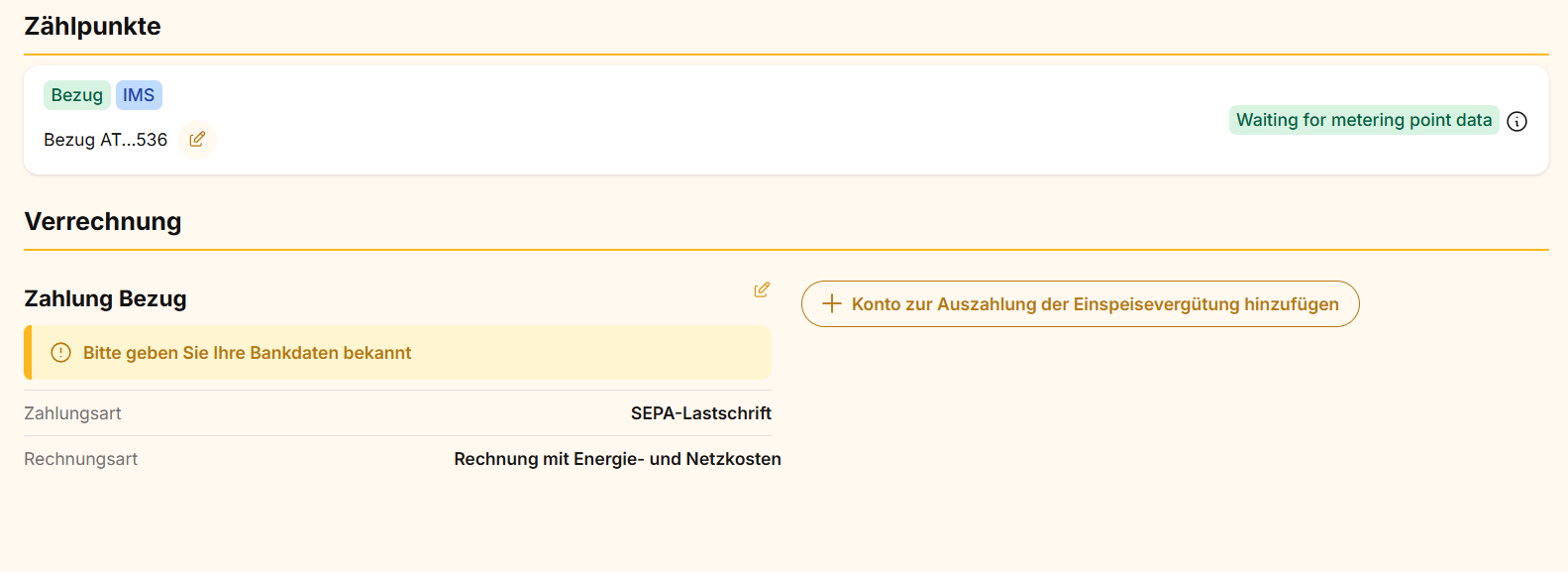
Task: Click the "Waiting for metering point data" badge
Action: 1363,120
